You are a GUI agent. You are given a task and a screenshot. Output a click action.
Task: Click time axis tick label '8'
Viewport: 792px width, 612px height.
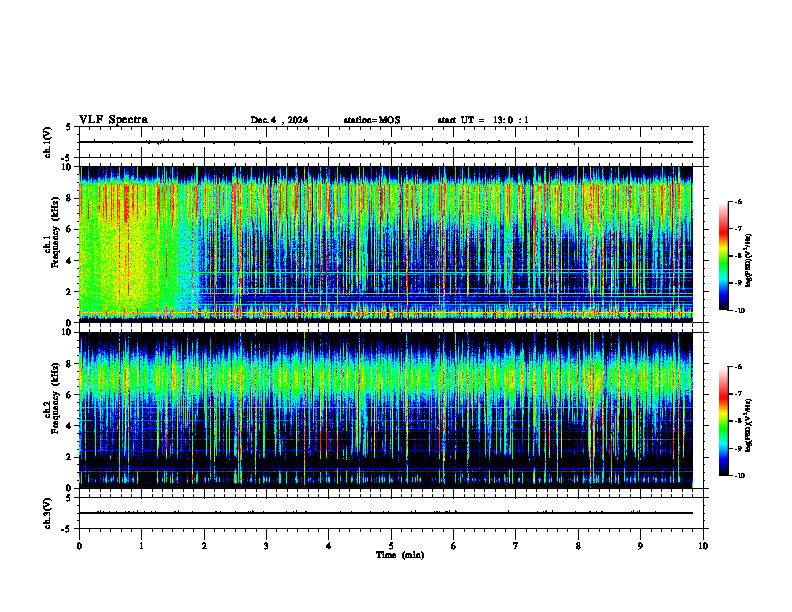[578, 546]
